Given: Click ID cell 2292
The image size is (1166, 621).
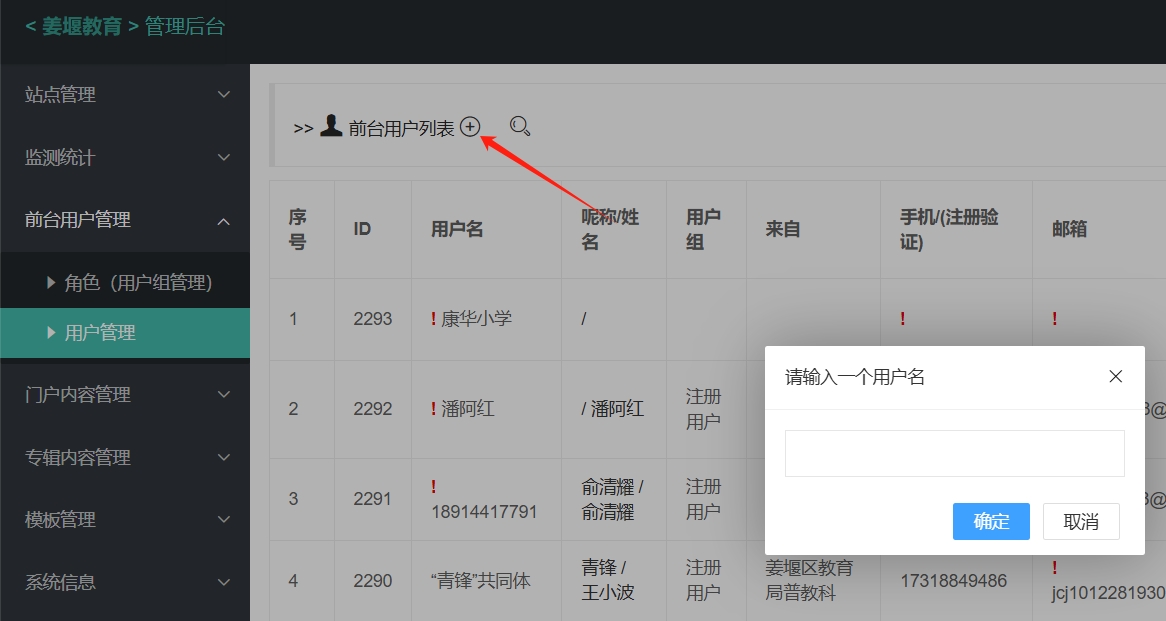Looking at the screenshot, I should click(373, 408).
